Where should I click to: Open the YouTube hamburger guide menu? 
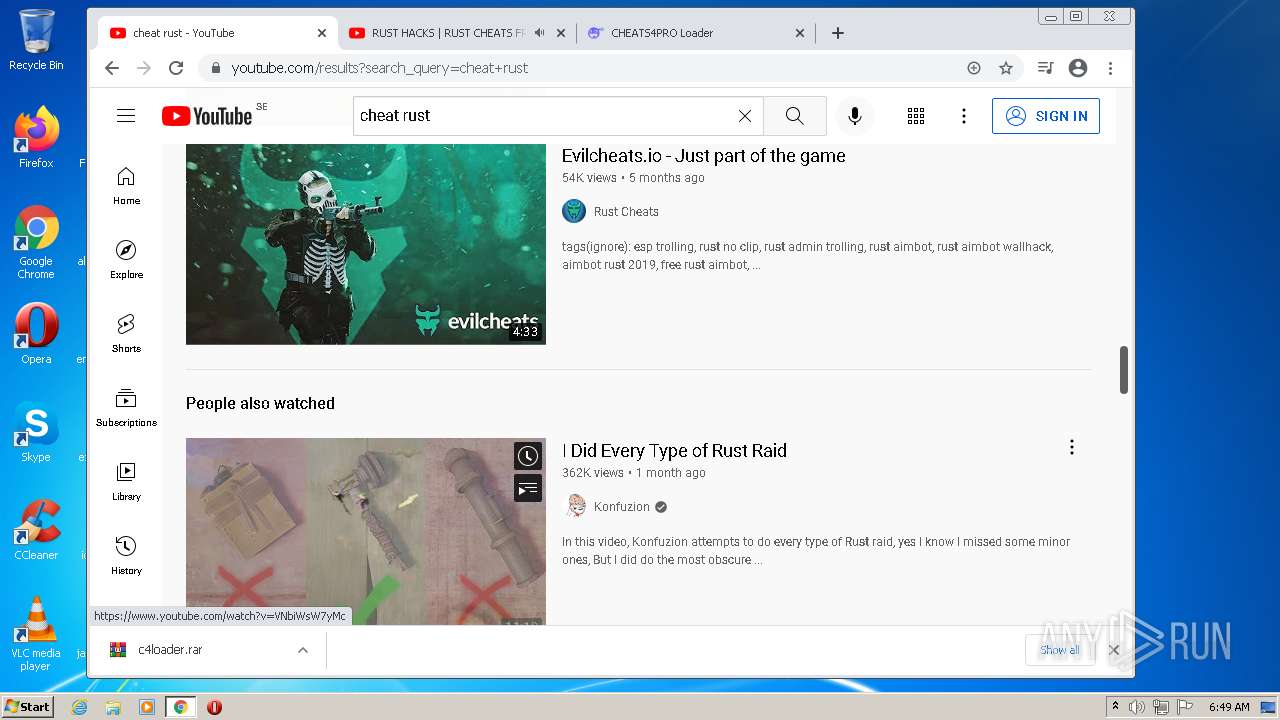coord(126,116)
